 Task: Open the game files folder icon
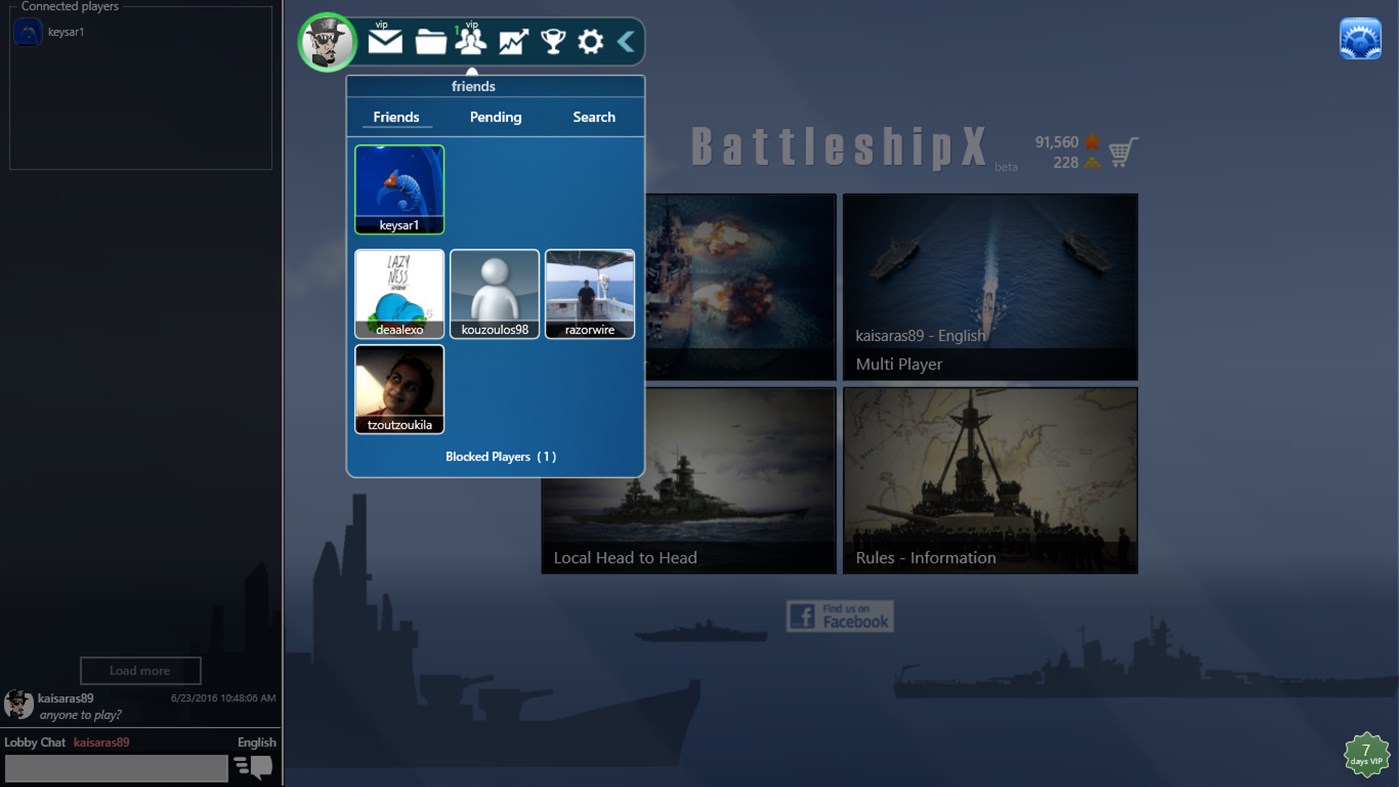click(428, 41)
